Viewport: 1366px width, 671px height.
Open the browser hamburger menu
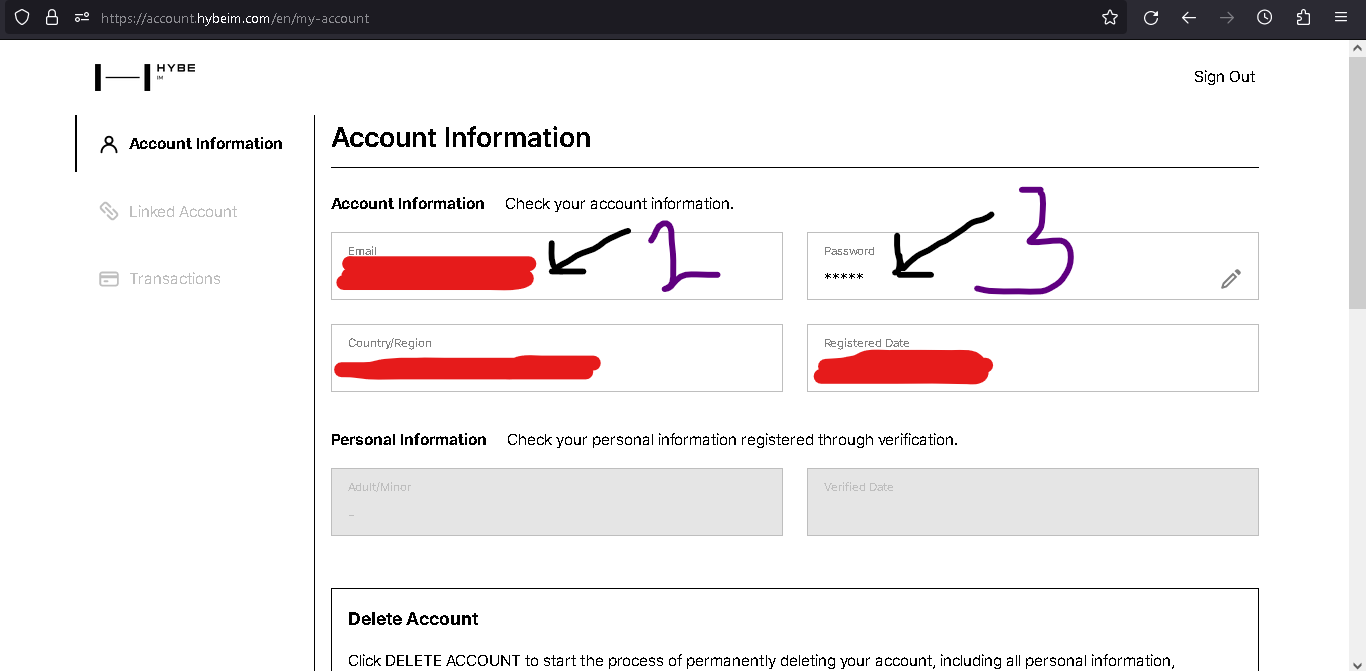(1341, 17)
